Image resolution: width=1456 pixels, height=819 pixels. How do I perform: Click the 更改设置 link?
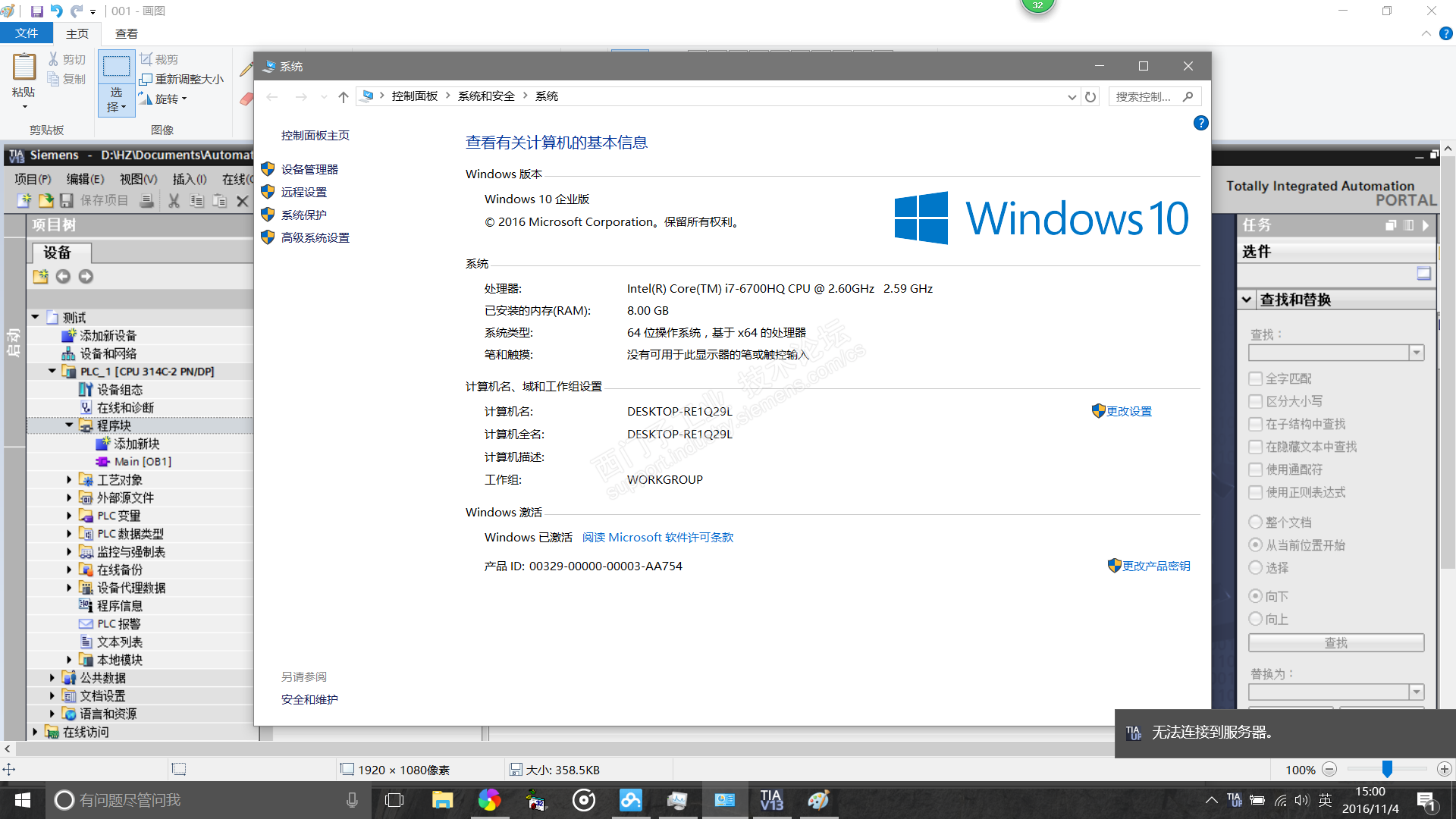click(1128, 411)
